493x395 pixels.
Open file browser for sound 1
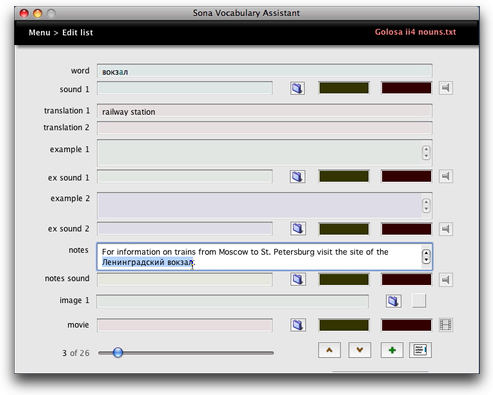[297, 88]
